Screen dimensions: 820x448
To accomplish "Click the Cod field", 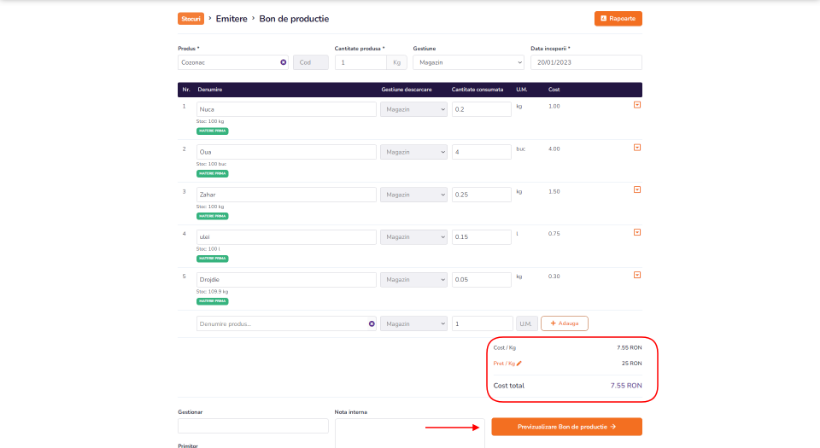I will (311, 62).
